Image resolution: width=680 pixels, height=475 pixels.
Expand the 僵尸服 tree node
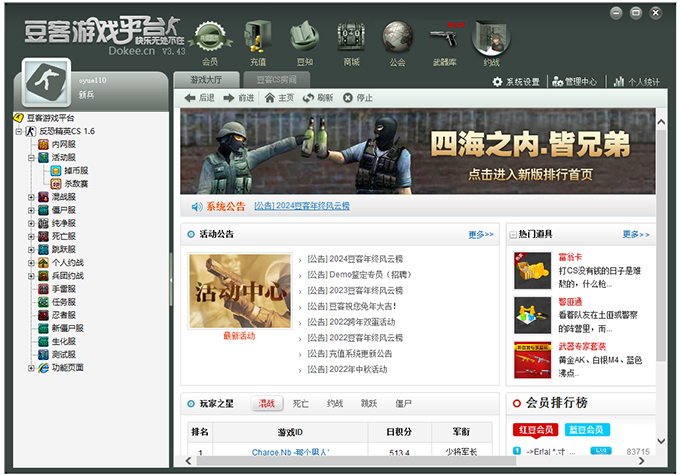tap(31, 210)
